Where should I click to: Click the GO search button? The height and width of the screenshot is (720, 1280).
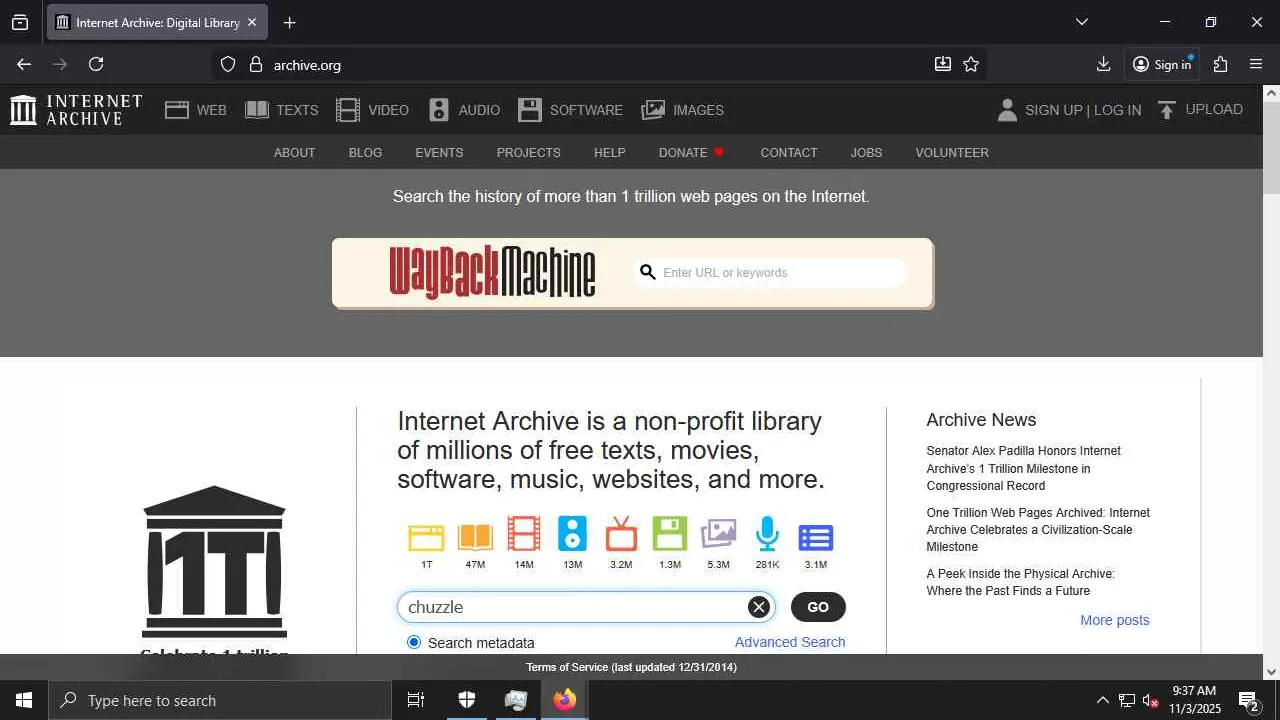[x=818, y=607]
